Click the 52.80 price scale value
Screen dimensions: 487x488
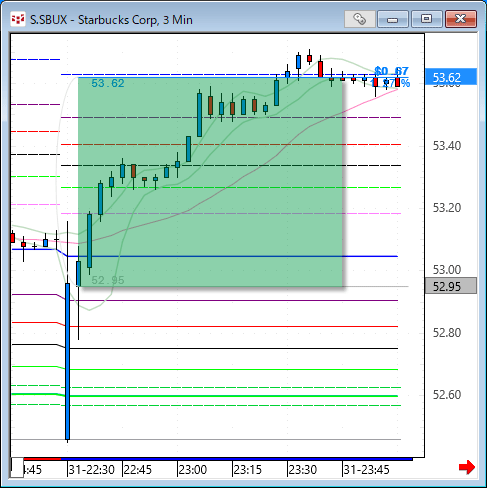point(447,333)
